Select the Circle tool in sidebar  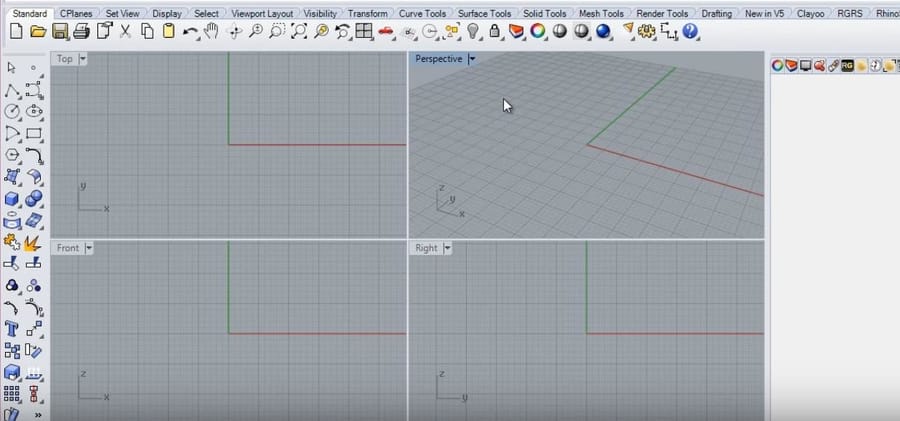(12, 111)
